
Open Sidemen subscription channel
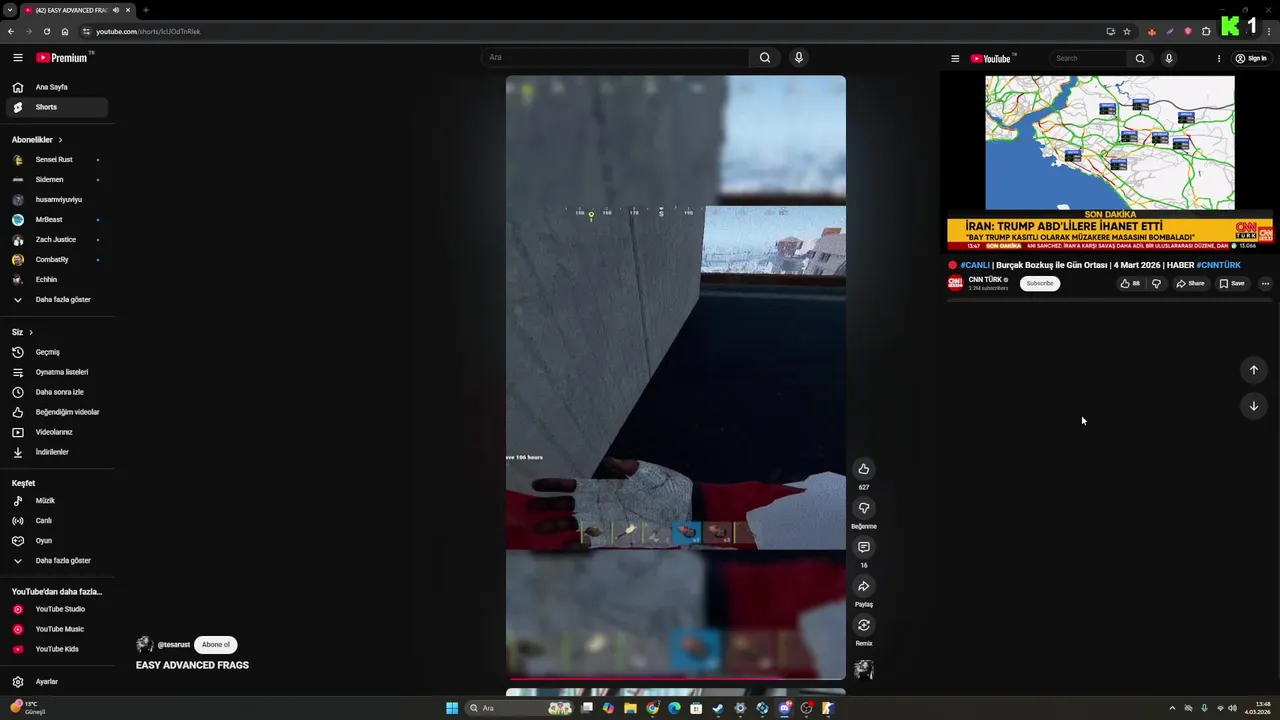pos(57,180)
